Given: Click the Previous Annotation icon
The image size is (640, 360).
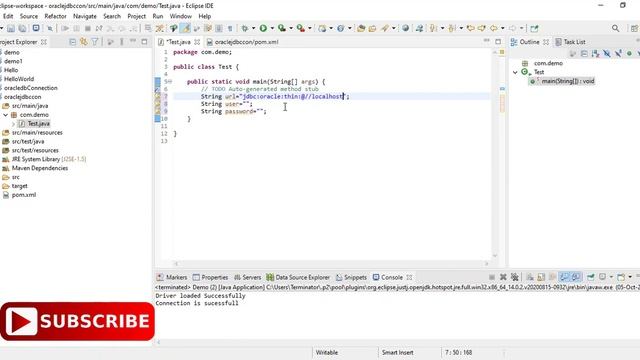Looking at the screenshot, I should (451, 28).
